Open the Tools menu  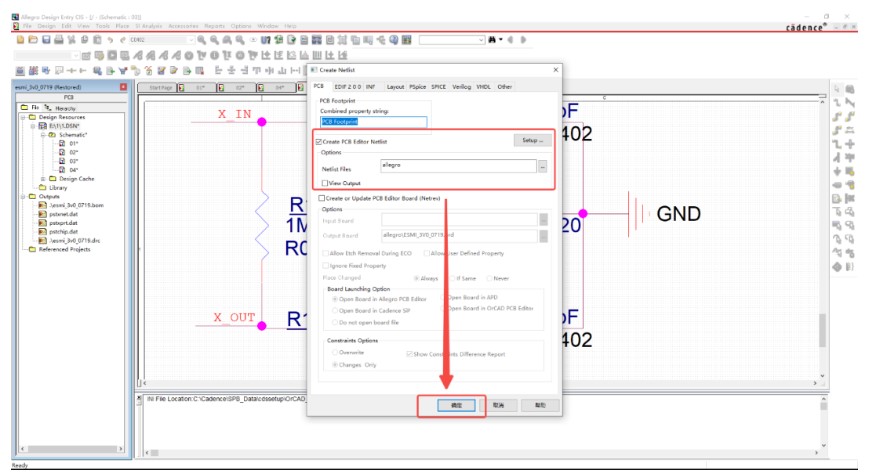click(x=103, y=26)
